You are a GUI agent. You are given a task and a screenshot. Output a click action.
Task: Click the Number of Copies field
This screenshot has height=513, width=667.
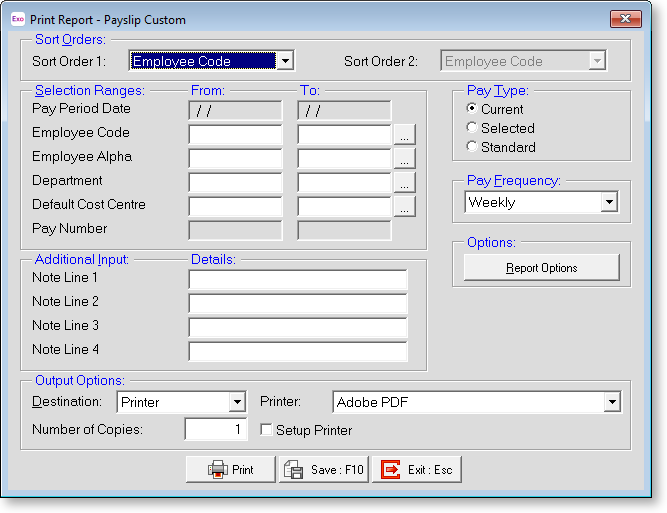(216, 430)
